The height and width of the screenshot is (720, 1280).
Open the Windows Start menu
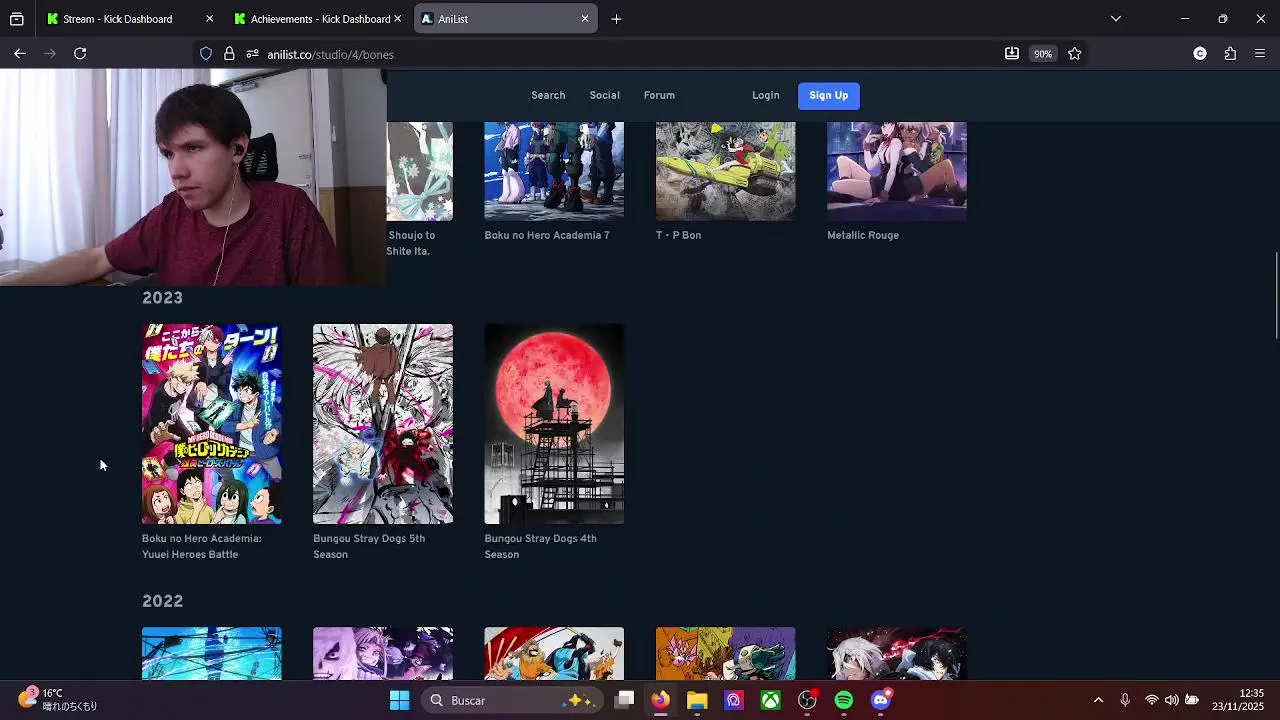point(399,701)
